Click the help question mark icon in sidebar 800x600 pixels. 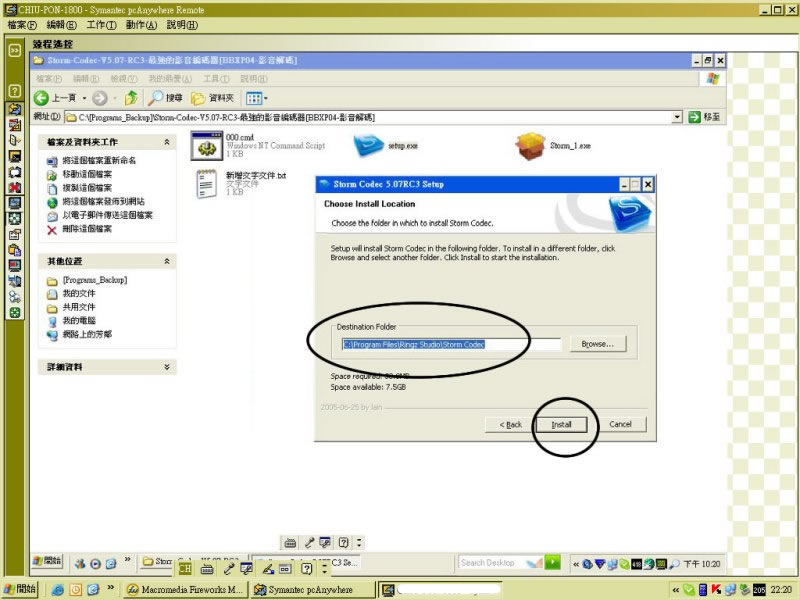pyautogui.click(x=15, y=91)
